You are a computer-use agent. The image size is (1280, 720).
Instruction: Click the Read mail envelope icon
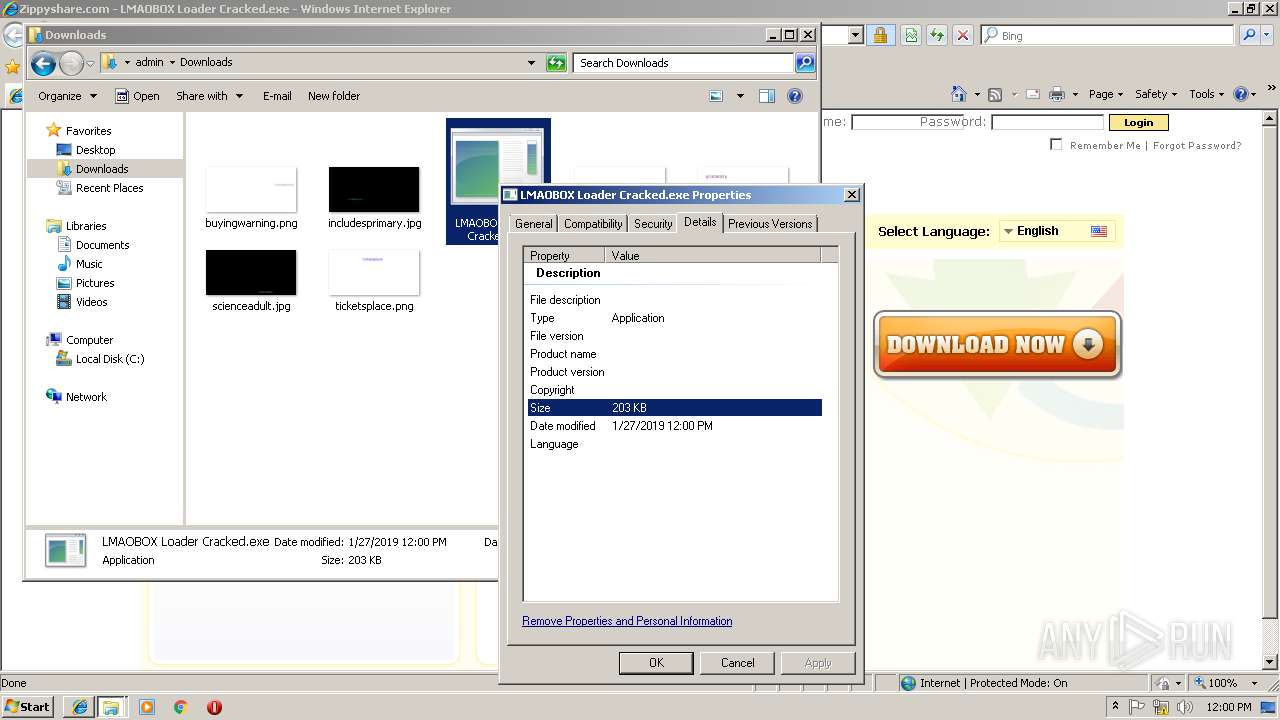click(x=1032, y=94)
